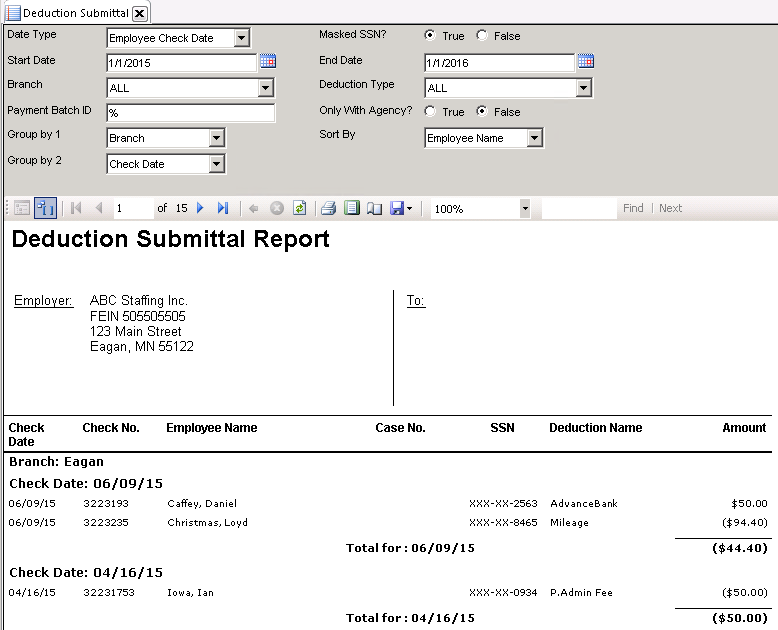Print the report
Viewport: 778px width, 630px height.
328,208
